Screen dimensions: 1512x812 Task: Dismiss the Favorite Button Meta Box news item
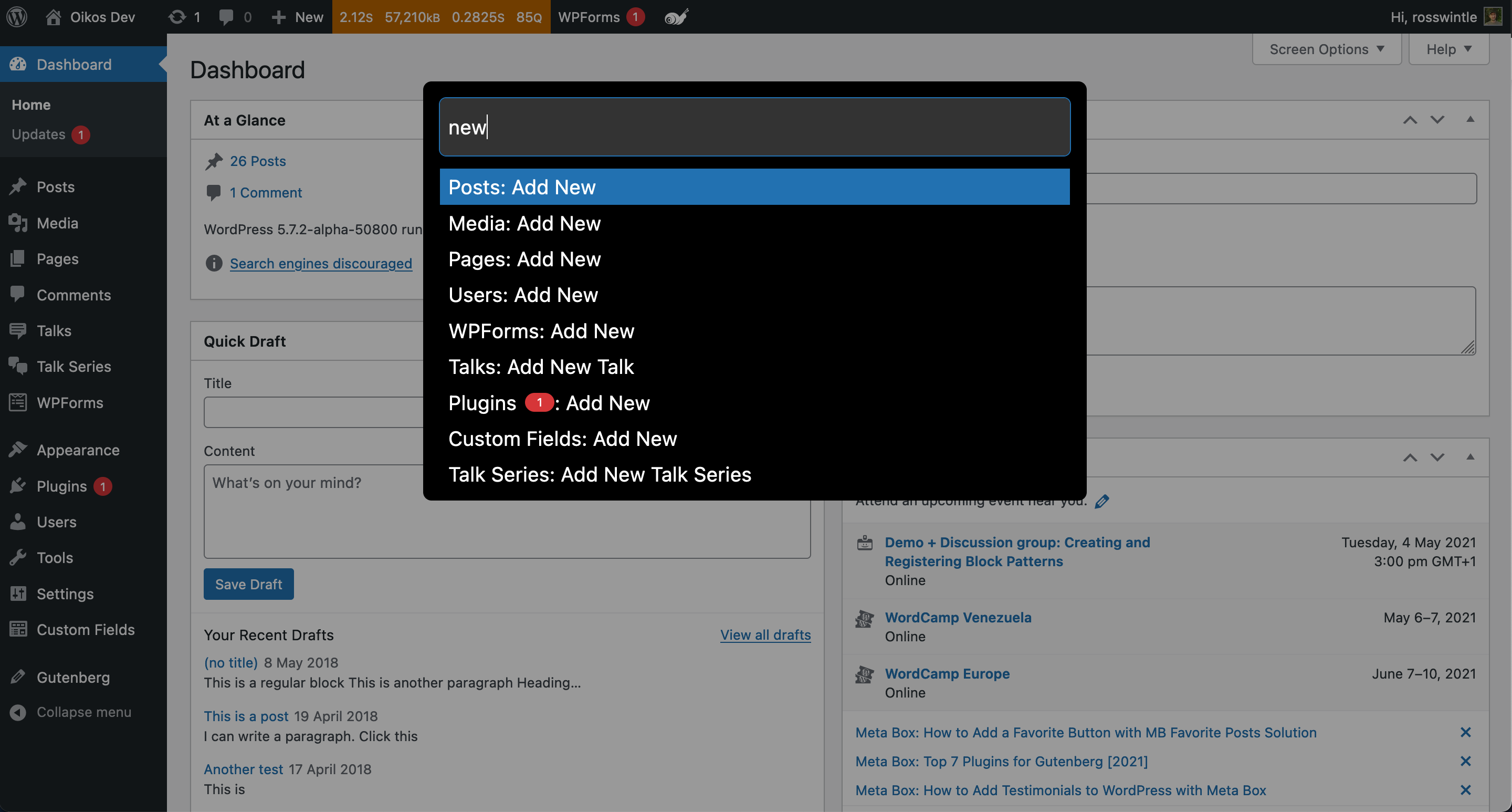(x=1466, y=732)
